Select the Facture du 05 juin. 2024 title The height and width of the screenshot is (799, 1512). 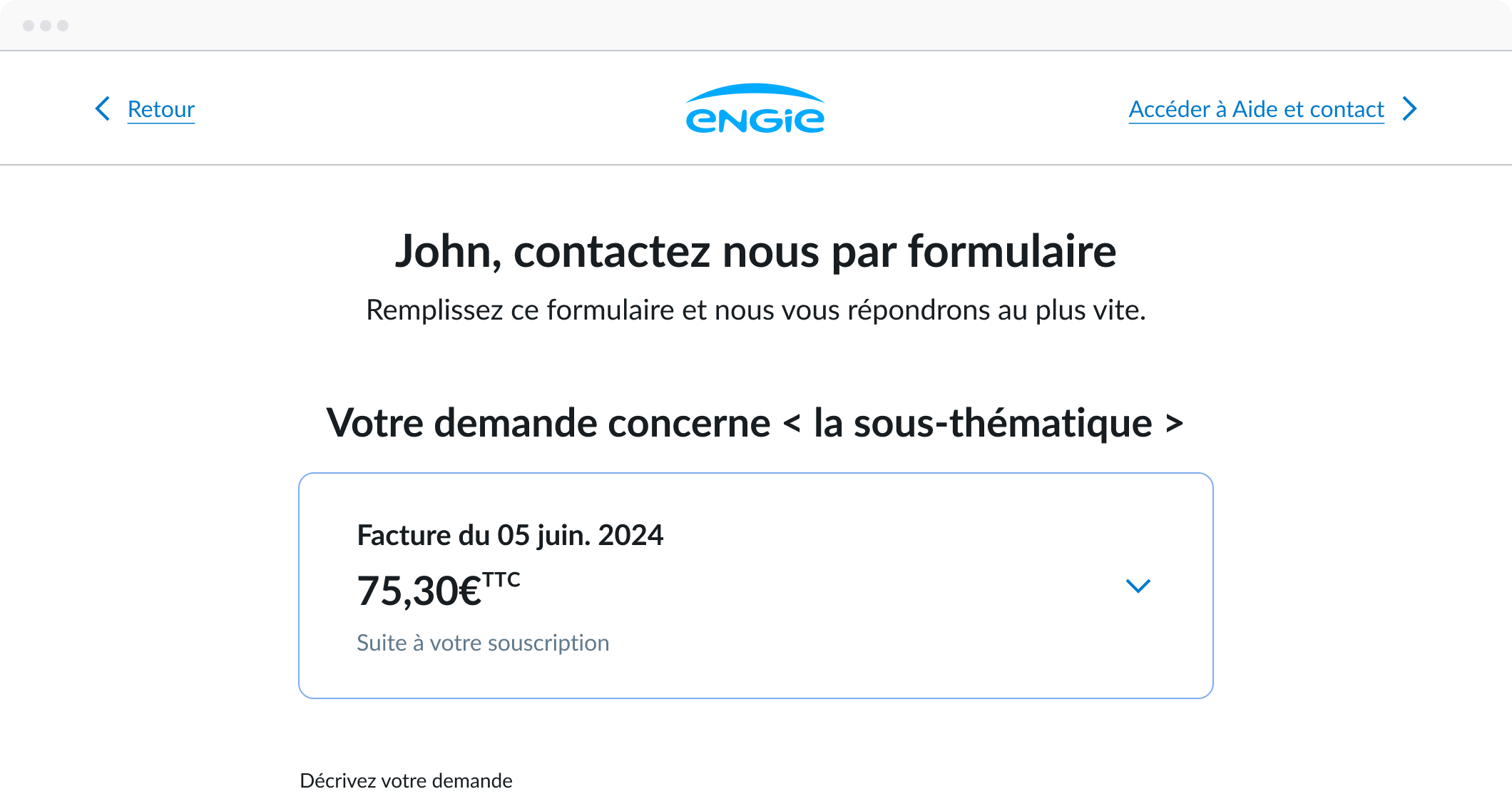point(510,535)
